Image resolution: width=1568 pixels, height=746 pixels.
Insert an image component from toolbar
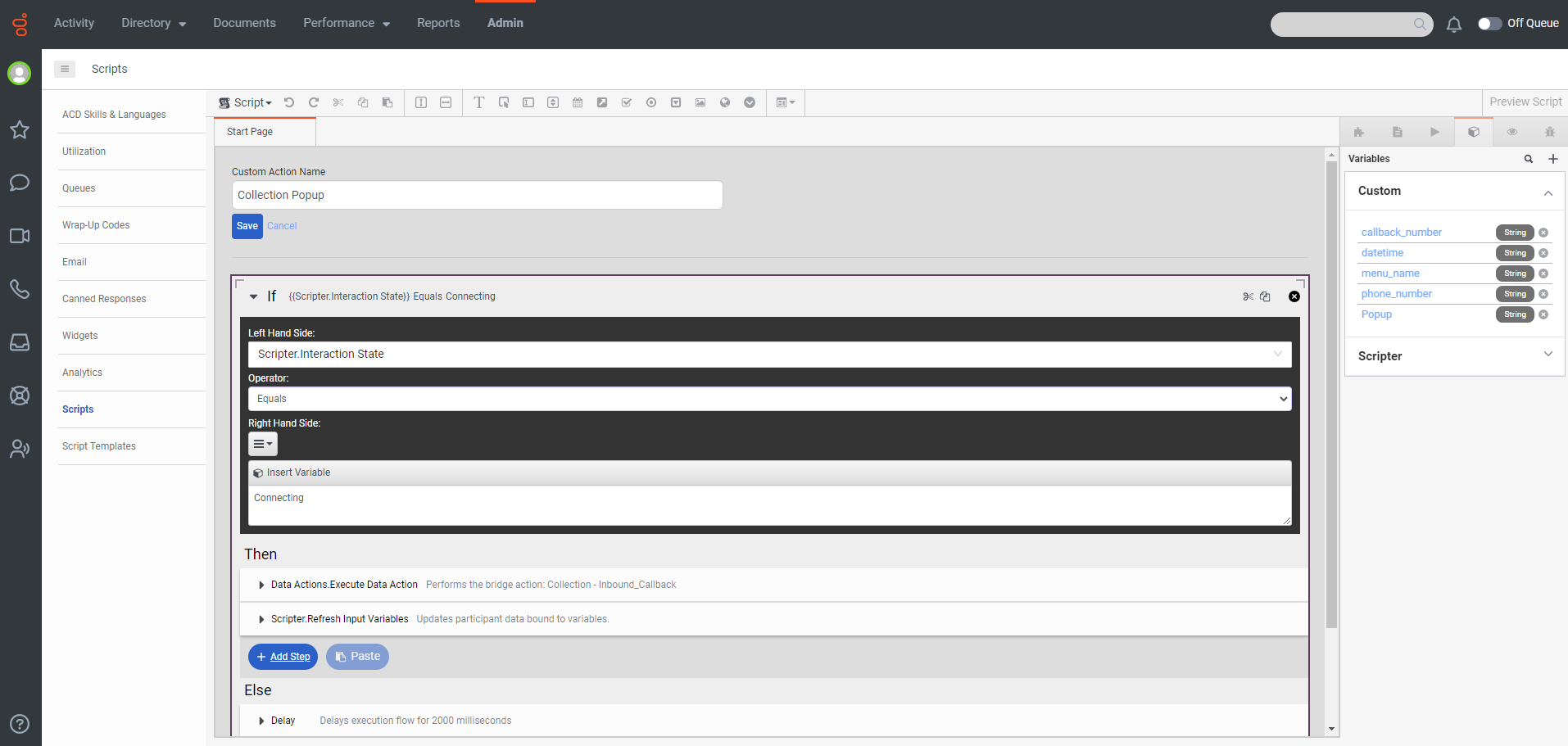[x=700, y=102]
